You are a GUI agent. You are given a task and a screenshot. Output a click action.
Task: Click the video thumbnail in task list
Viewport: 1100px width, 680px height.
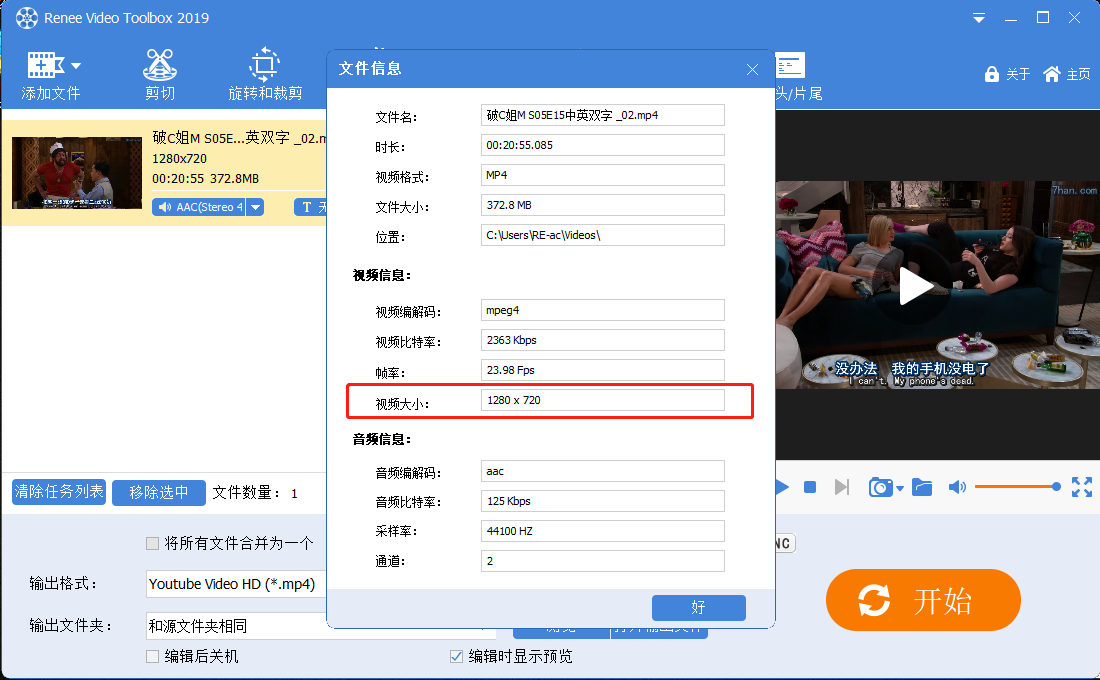[x=76, y=173]
